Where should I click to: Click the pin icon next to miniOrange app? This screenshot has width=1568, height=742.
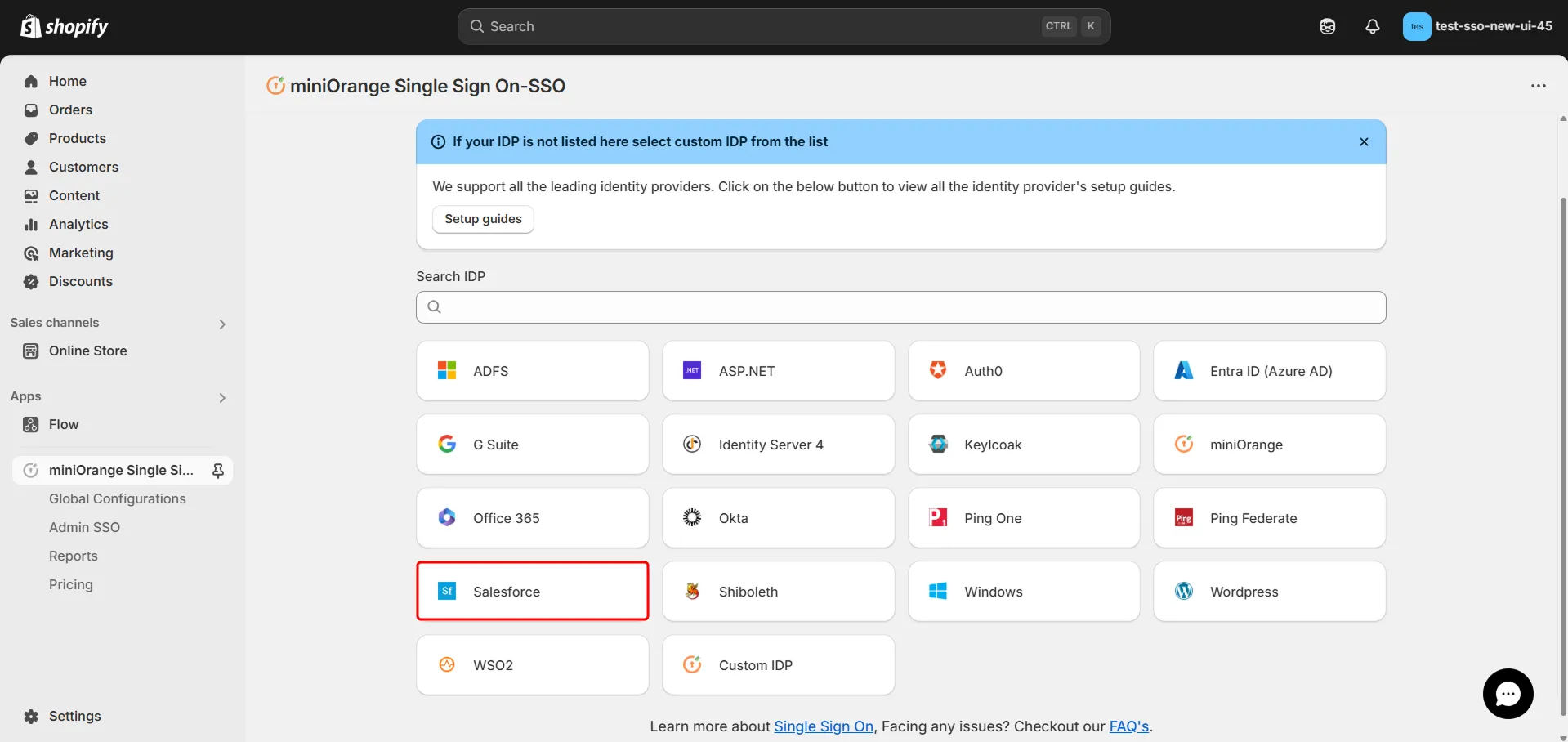tap(218, 470)
